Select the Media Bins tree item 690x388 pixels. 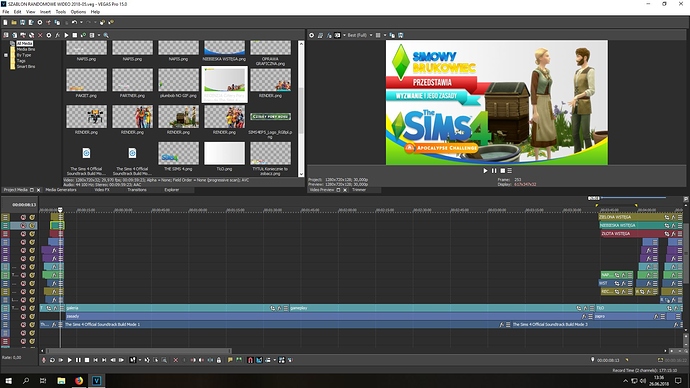point(26,49)
